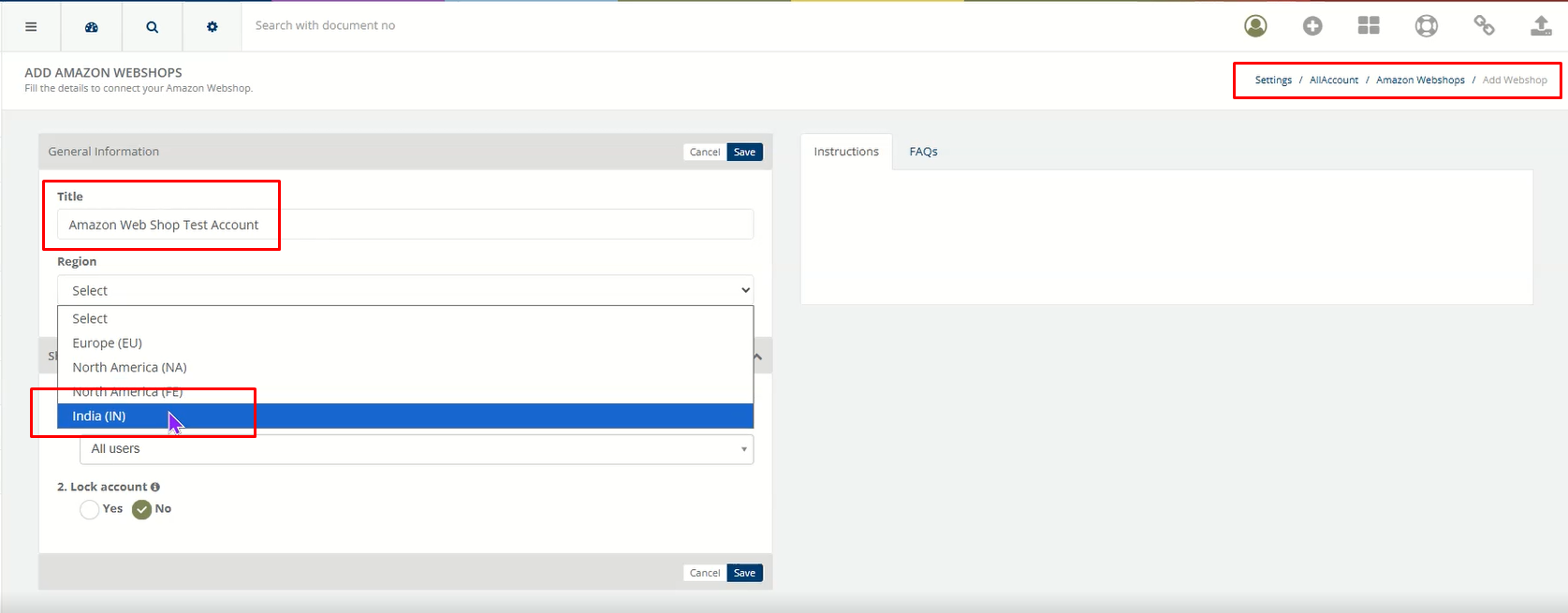
Task: Open the All users dropdown
Action: point(417,449)
